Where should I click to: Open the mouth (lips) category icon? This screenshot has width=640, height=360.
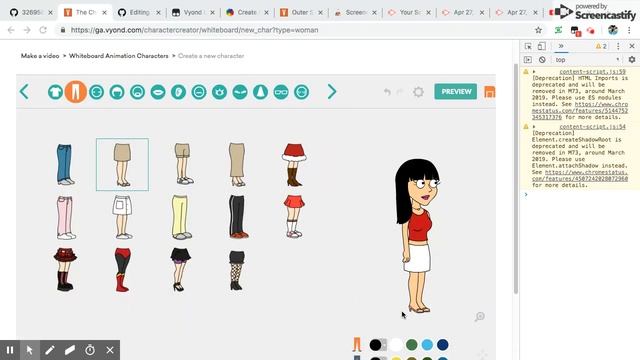[158, 92]
